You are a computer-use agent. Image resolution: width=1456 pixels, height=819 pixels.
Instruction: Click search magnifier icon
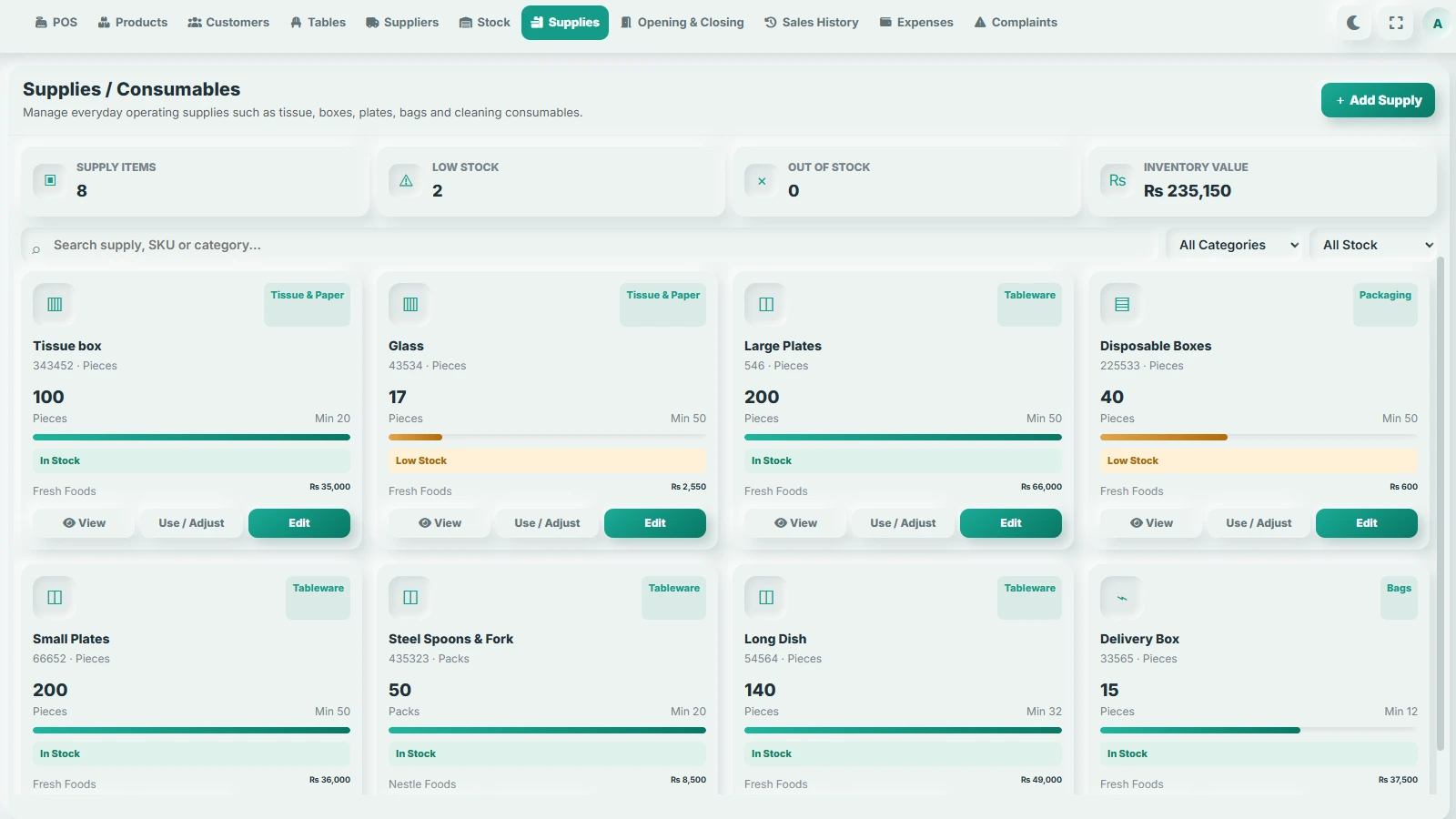click(36, 248)
